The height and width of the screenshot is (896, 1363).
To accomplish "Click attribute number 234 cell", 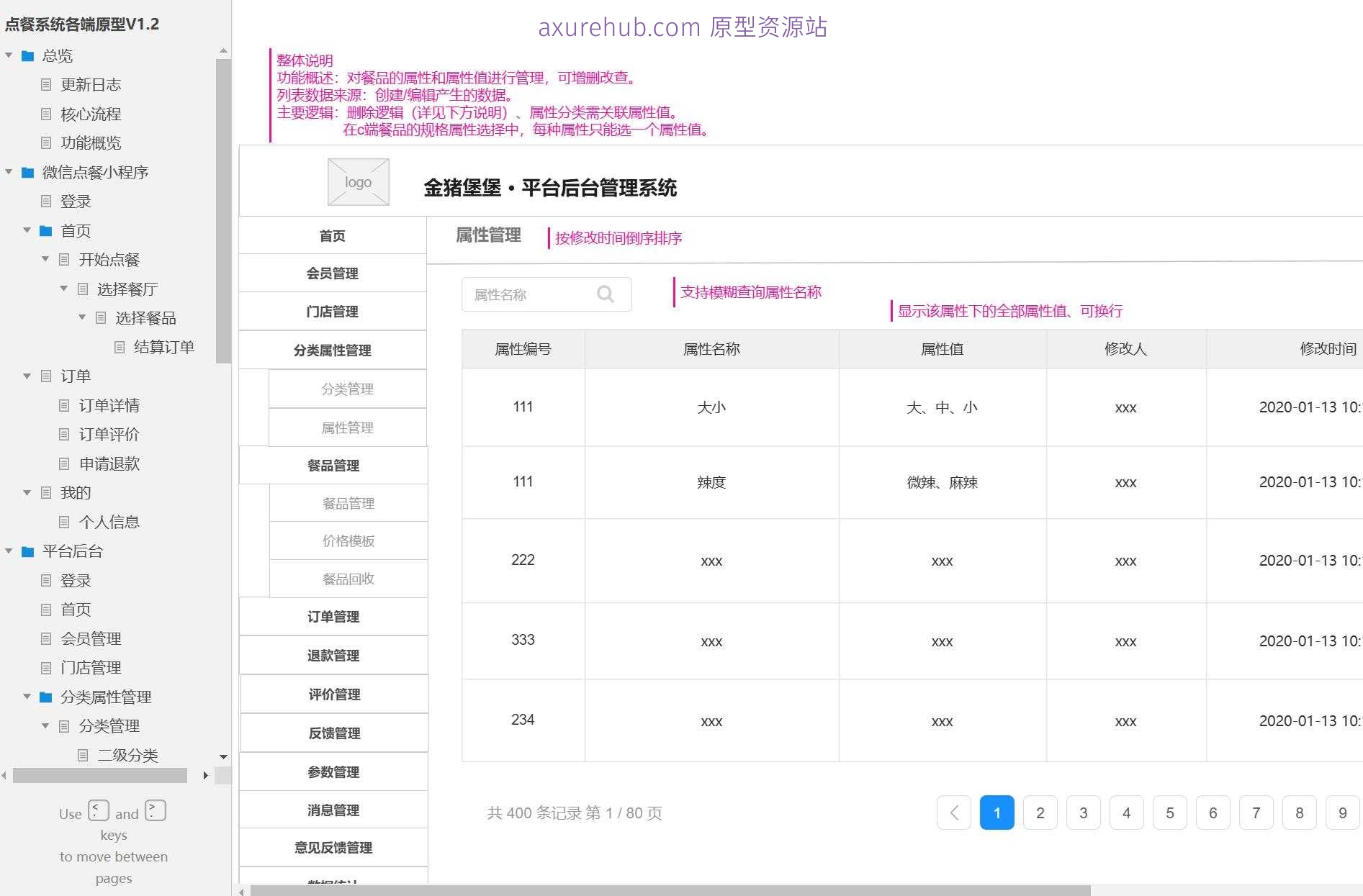I will click(x=523, y=720).
